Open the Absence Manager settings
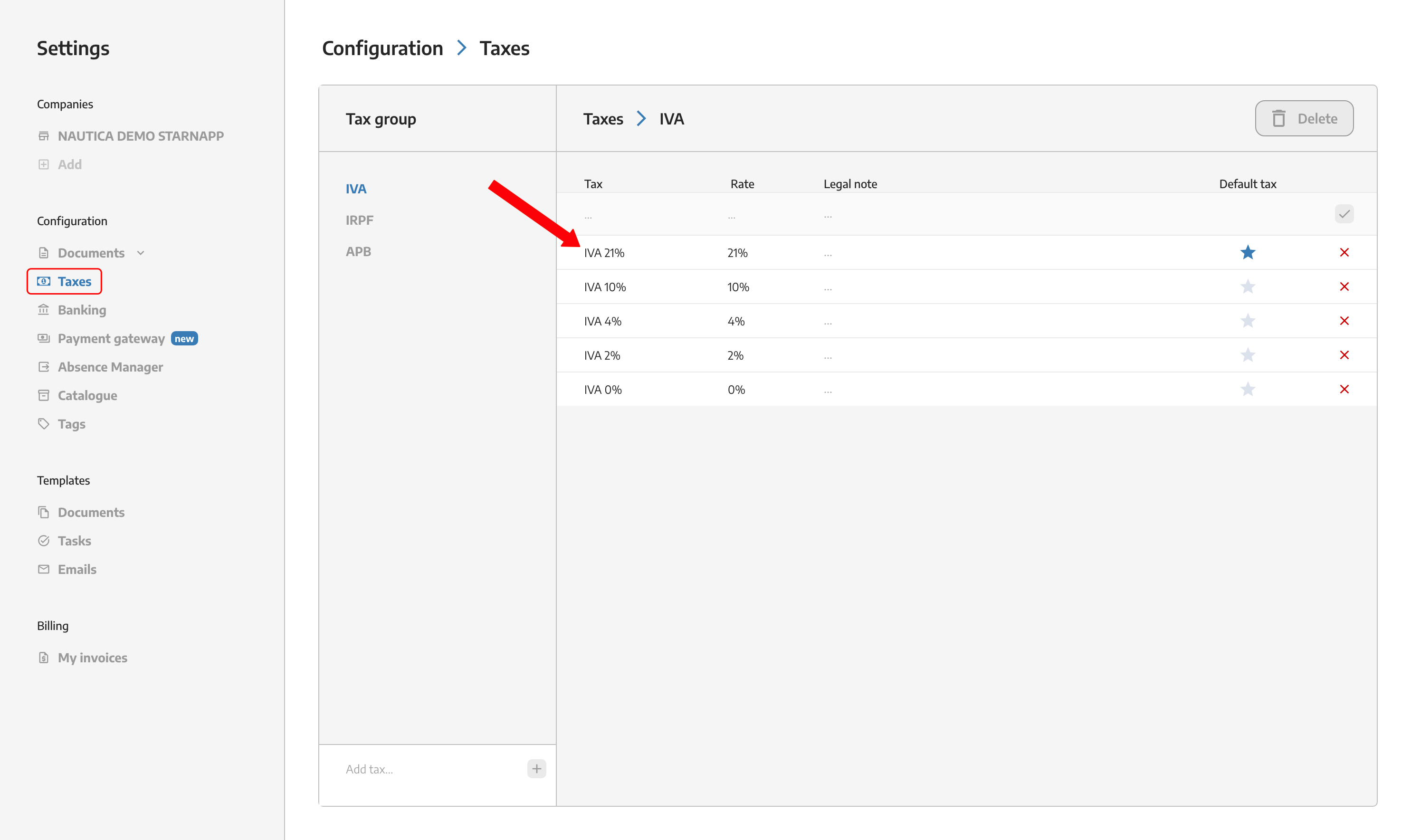1411x840 pixels. (110, 367)
